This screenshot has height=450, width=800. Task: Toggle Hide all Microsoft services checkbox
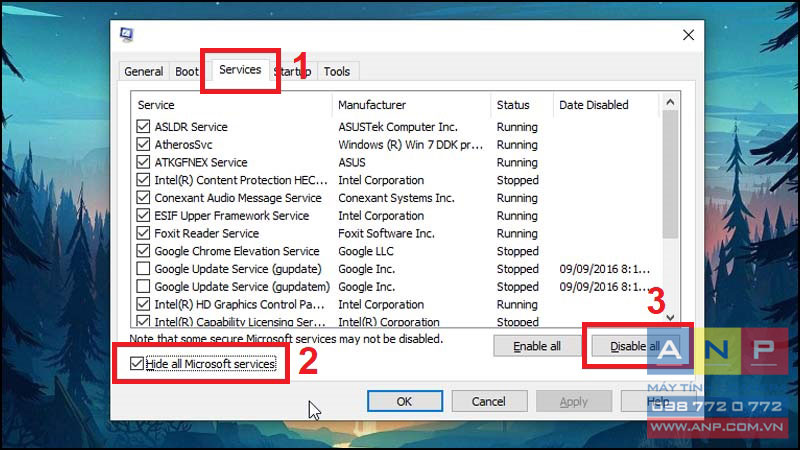coord(136,363)
